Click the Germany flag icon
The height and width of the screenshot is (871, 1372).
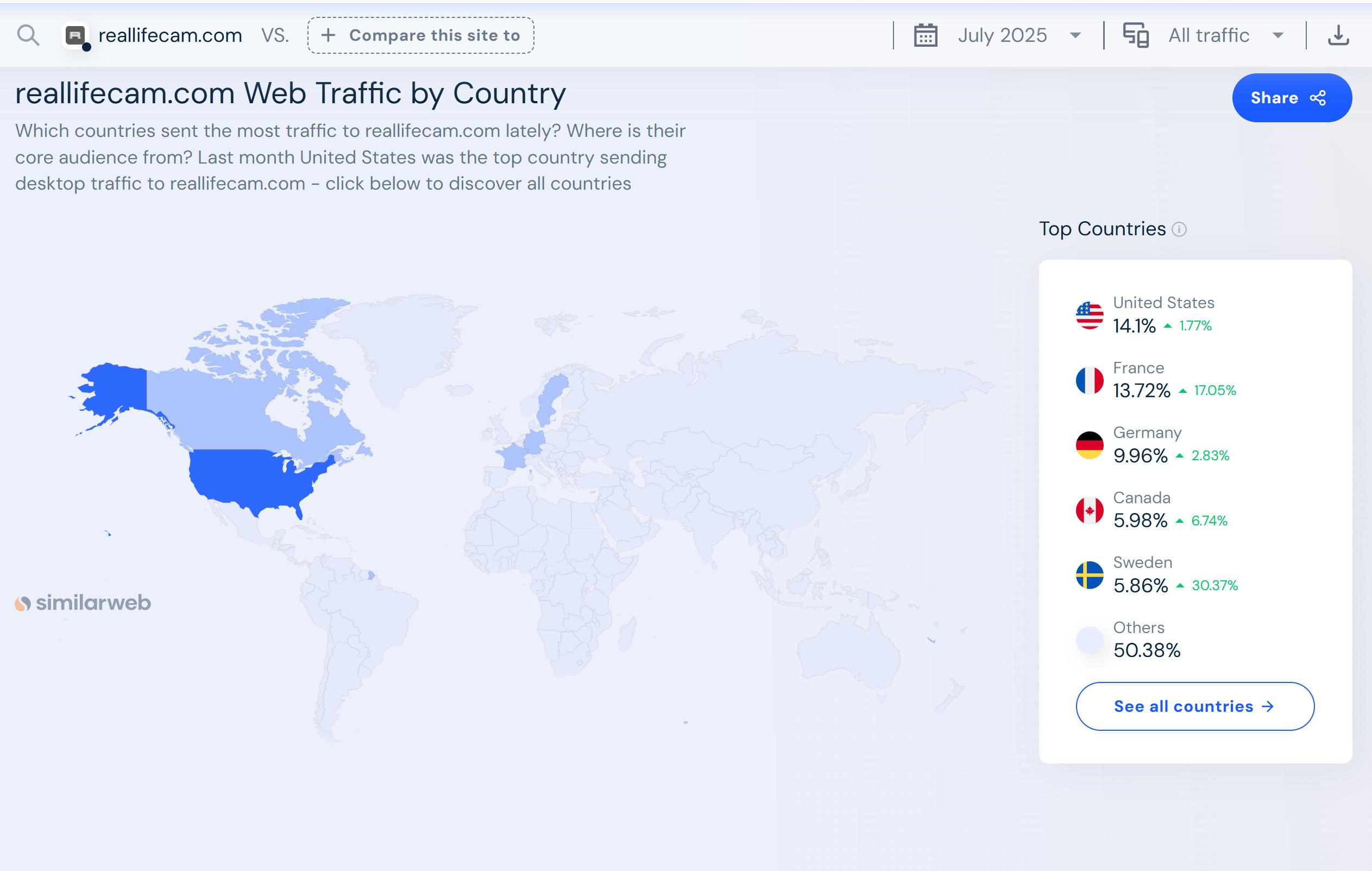(x=1090, y=445)
